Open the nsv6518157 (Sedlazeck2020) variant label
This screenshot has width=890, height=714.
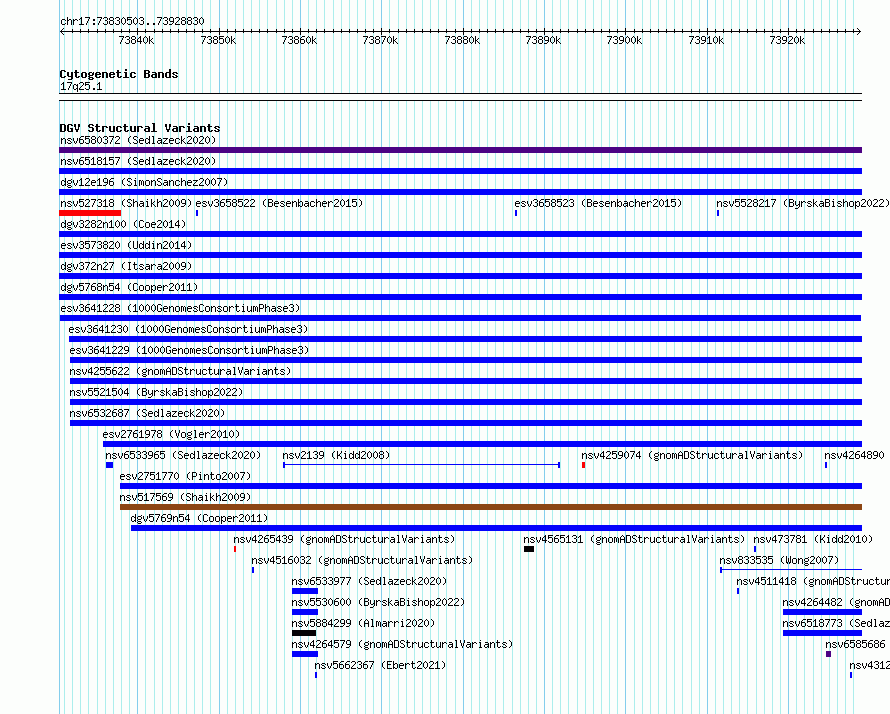pos(138,161)
